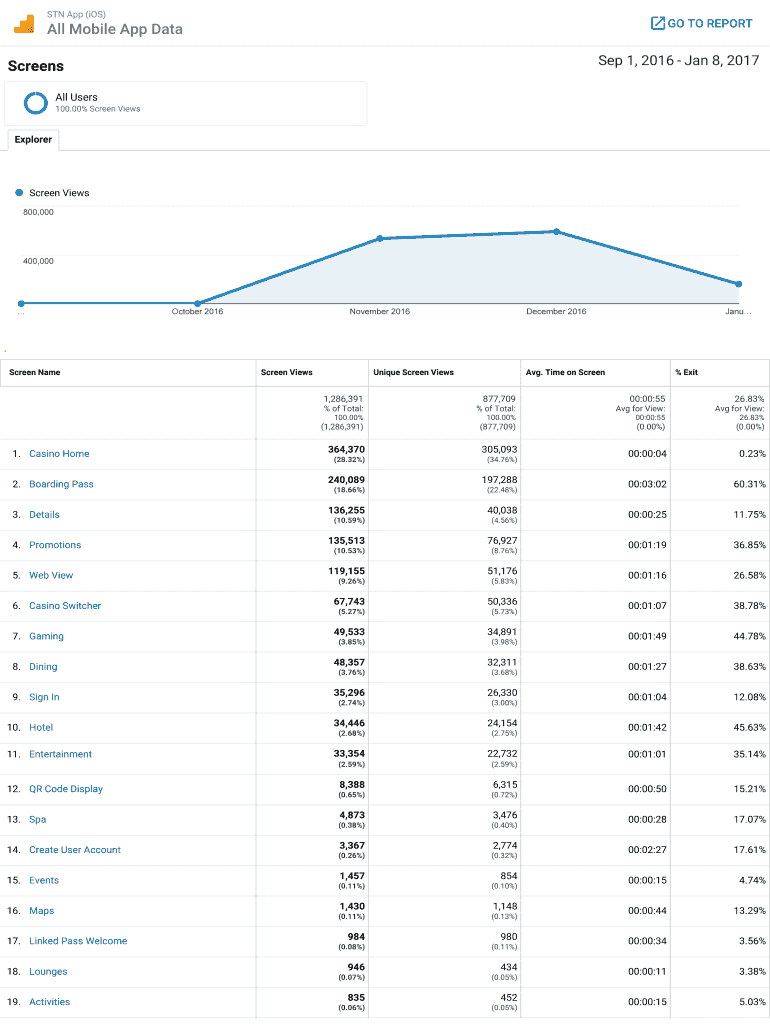Sort by Screen Views column header

pos(287,372)
